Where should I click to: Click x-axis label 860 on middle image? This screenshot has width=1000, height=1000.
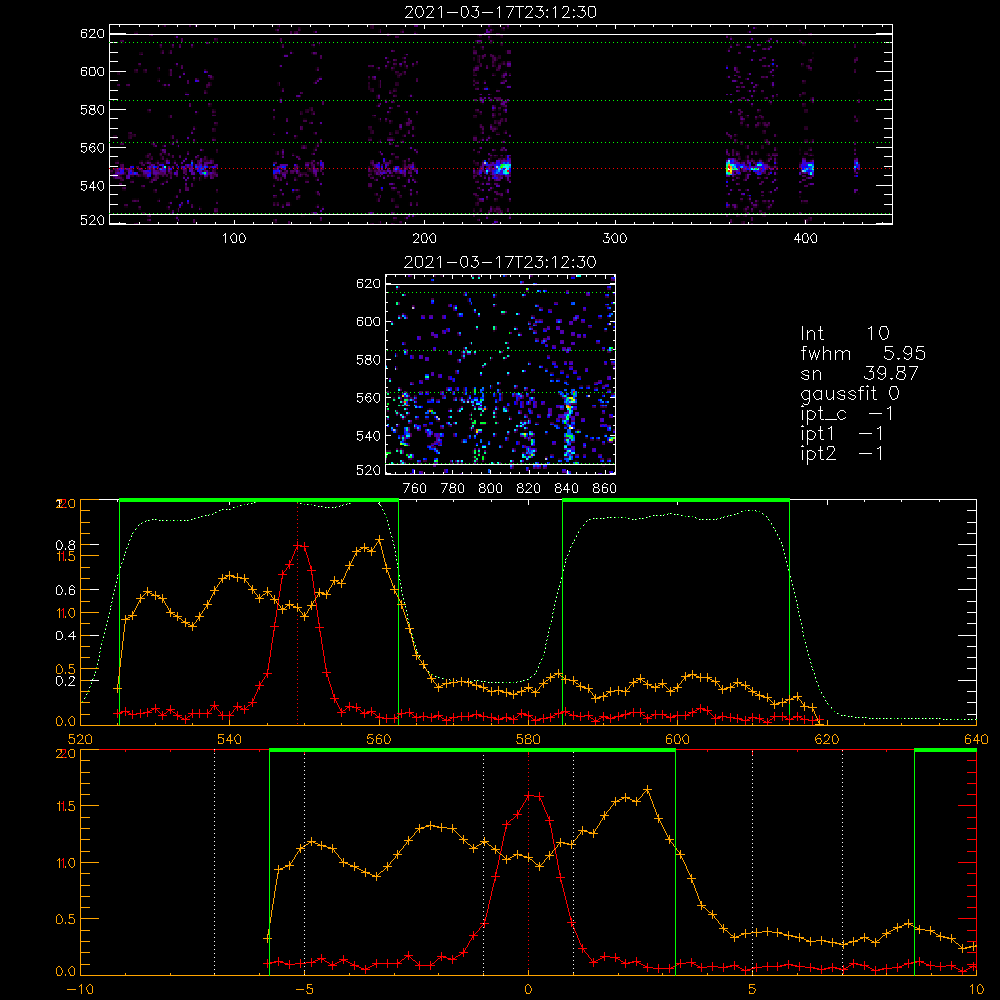pyautogui.click(x=605, y=489)
